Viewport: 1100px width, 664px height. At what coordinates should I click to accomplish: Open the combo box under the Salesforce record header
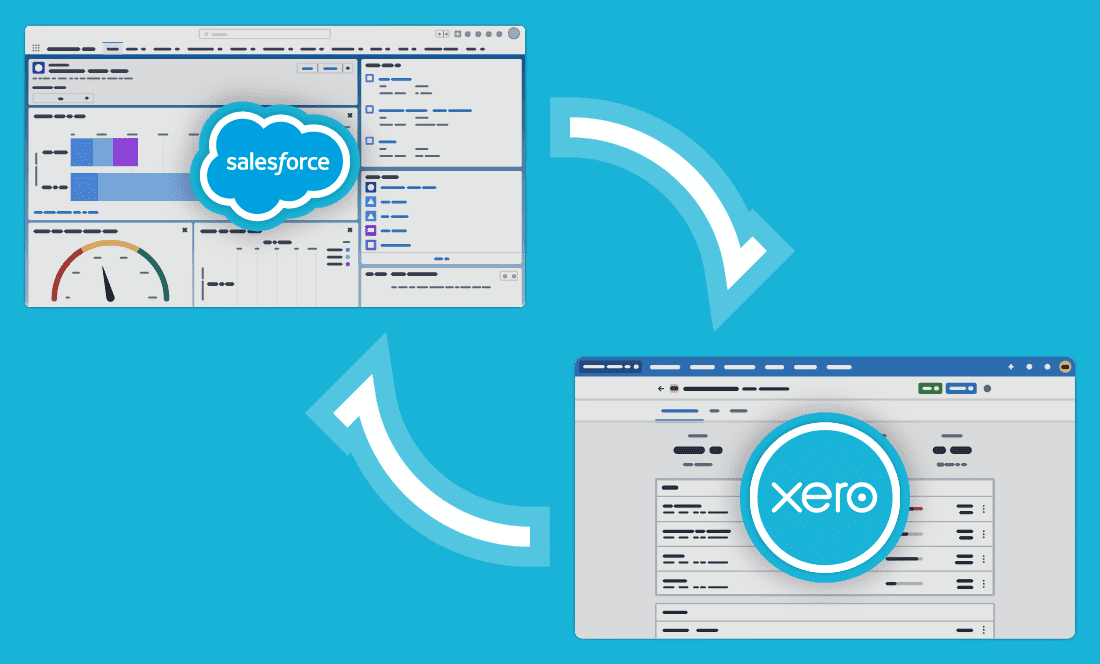(x=63, y=98)
